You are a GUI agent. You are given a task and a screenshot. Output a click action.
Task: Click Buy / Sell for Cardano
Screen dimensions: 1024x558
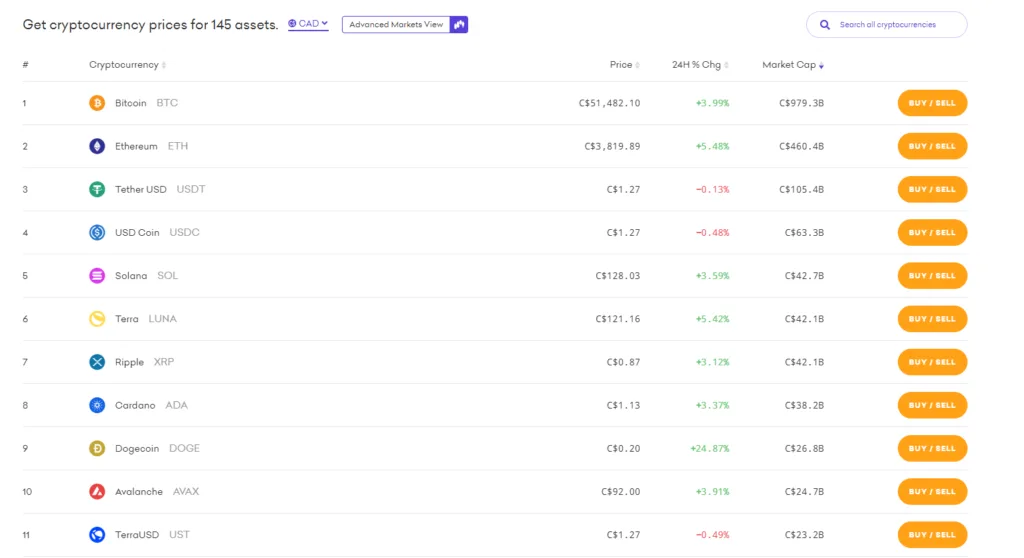932,405
